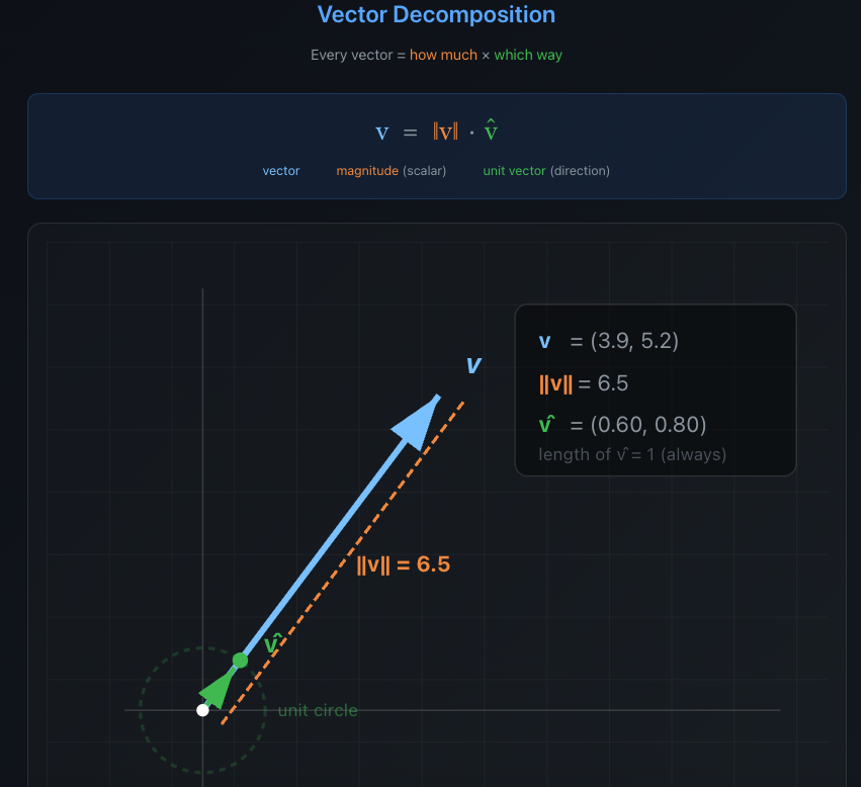The width and height of the screenshot is (861, 787).
Task: Select the green dot on the unit circle
Action: pos(240,660)
